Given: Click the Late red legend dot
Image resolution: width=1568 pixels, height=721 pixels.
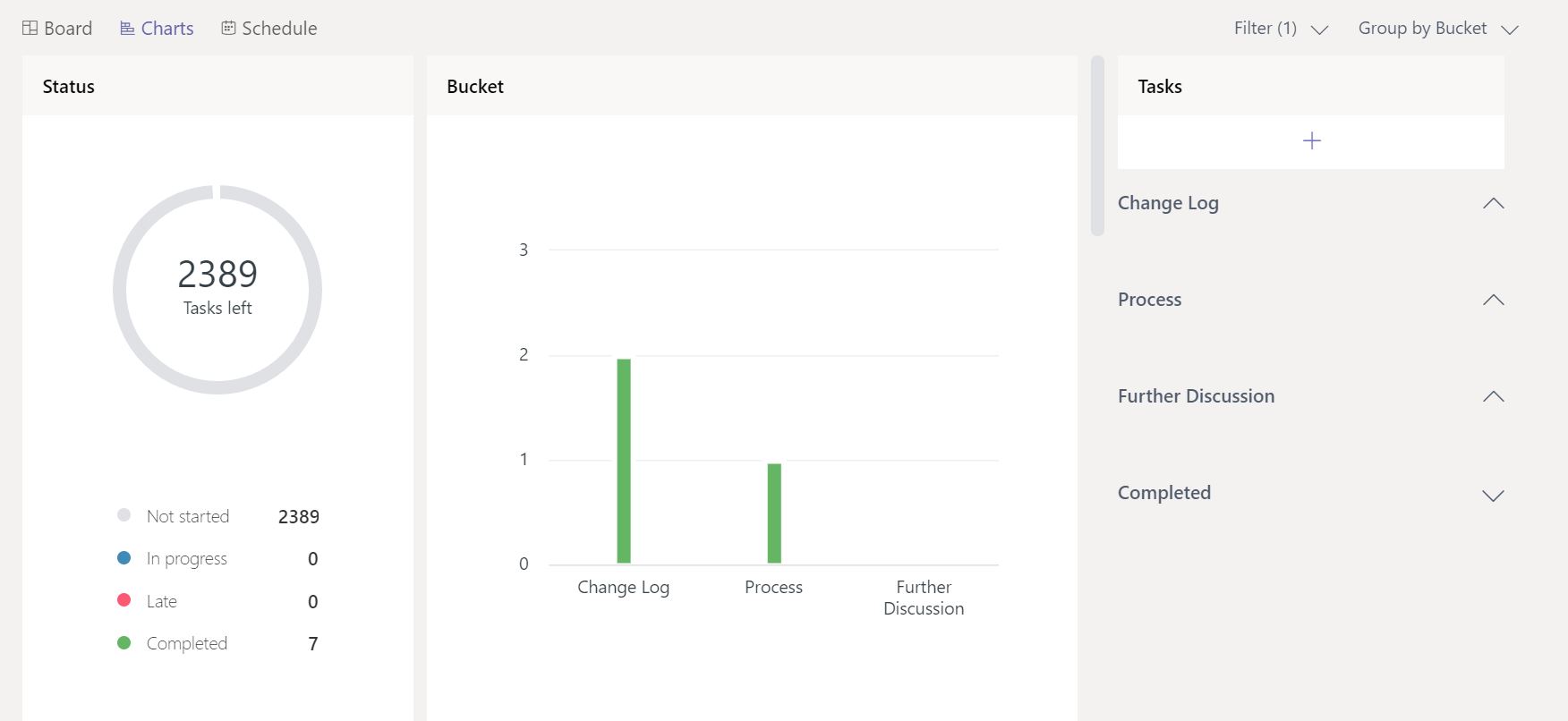Looking at the screenshot, I should coord(124,600).
